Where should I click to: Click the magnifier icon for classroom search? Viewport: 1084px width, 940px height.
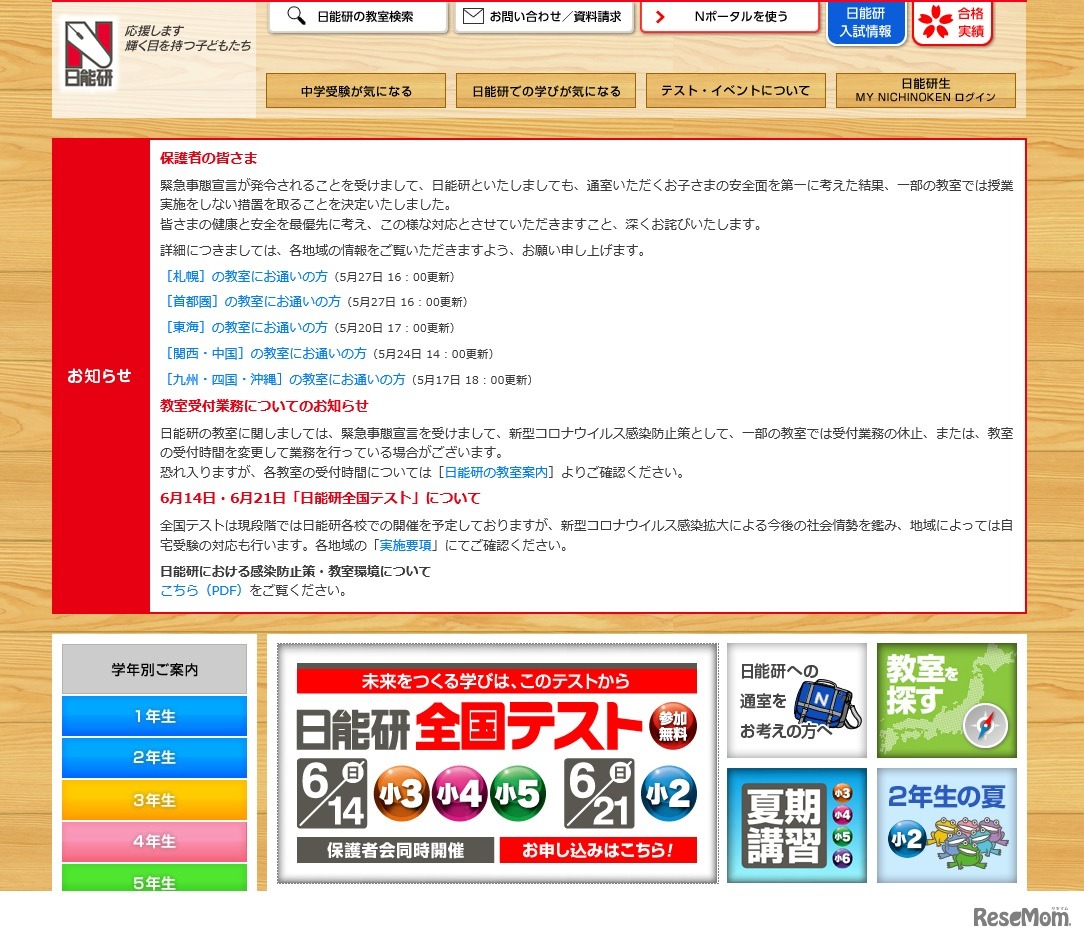coord(296,16)
